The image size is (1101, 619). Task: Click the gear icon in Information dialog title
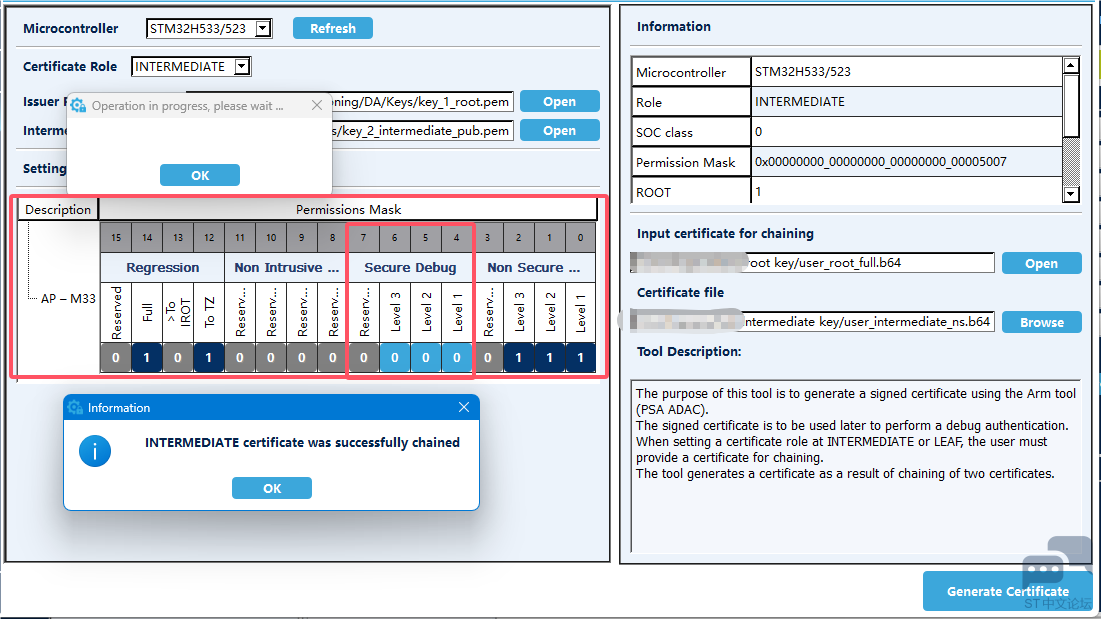[x=75, y=408]
